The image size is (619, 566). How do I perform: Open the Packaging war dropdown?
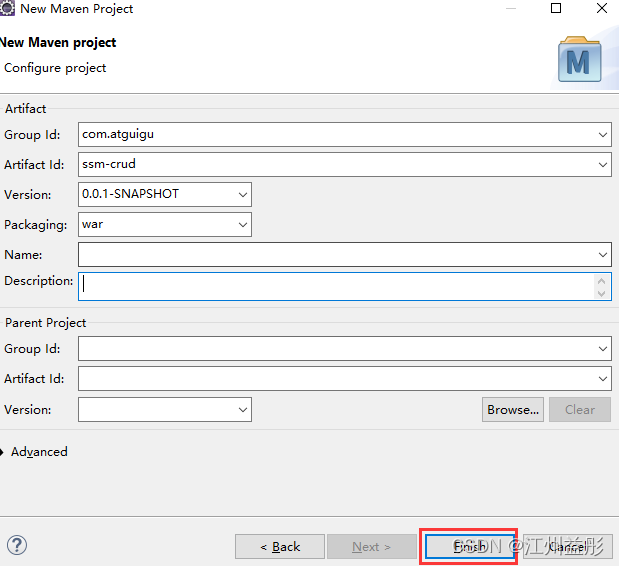[x=243, y=225]
